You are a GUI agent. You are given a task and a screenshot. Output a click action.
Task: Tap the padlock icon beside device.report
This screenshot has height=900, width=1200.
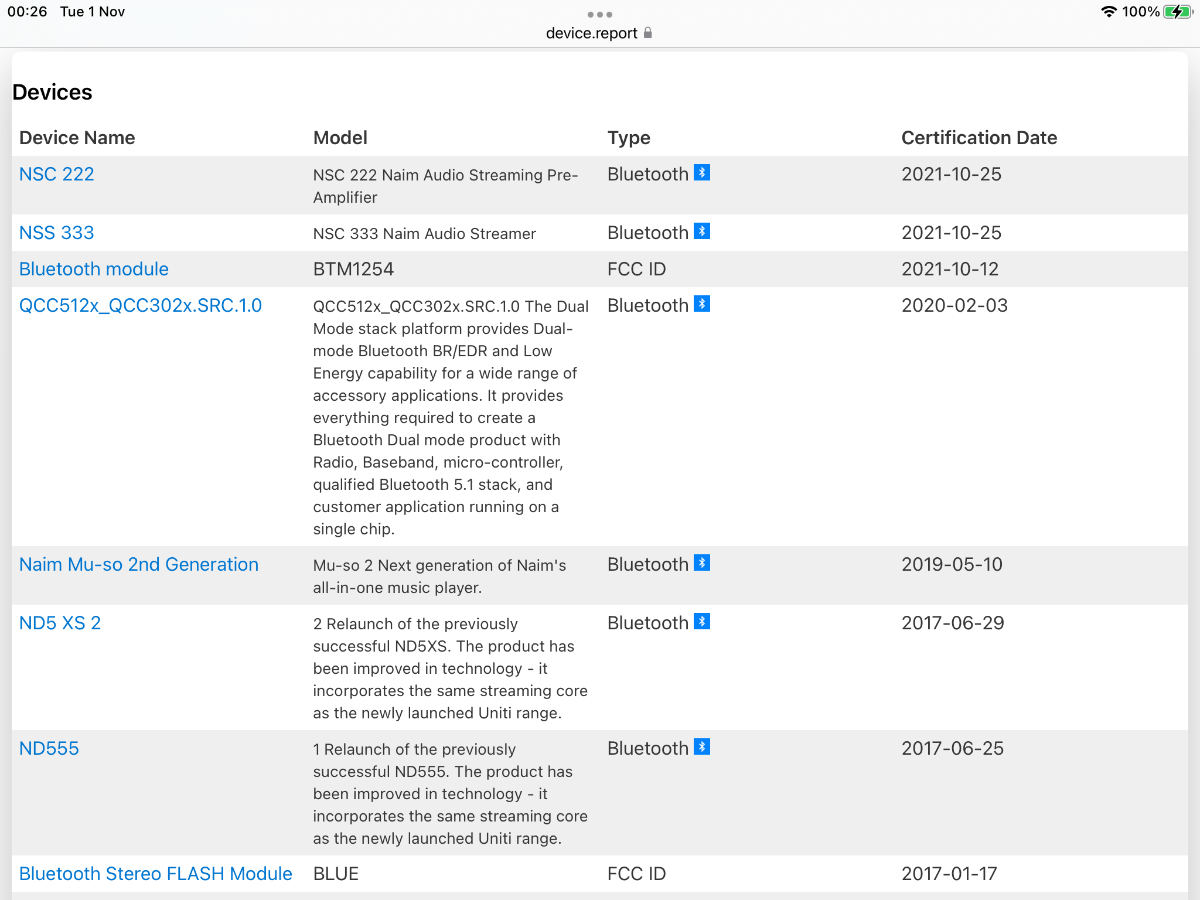648,33
